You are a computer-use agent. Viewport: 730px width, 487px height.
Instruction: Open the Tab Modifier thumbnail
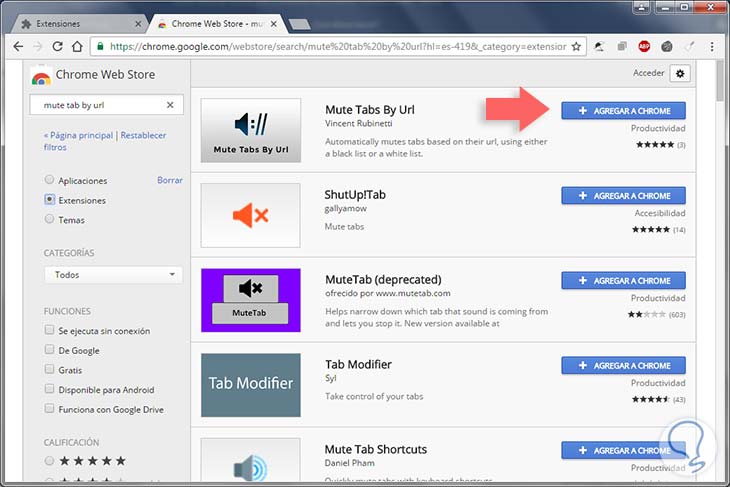click(x=251, y=385)
